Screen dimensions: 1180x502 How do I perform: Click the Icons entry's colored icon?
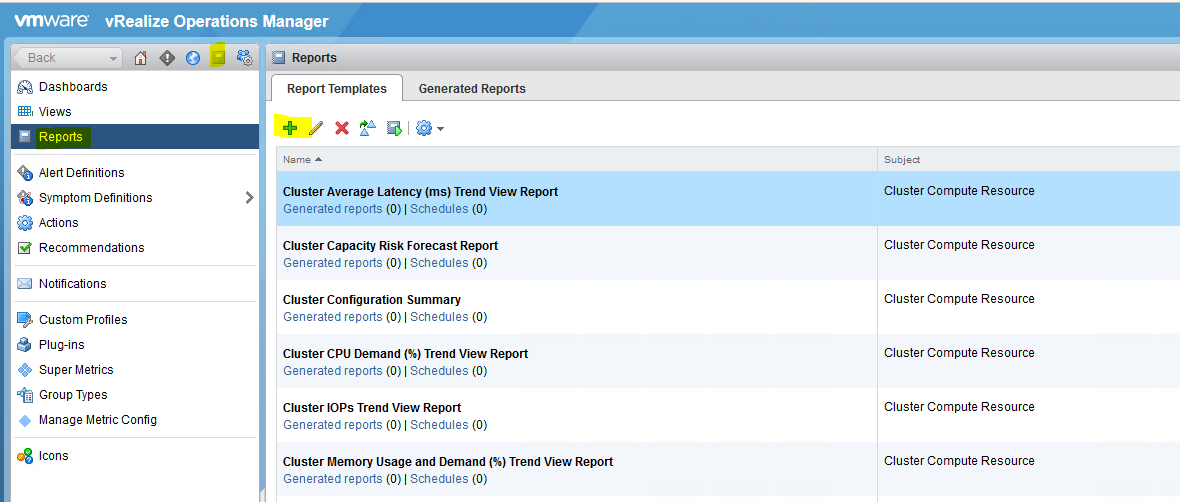pyautogui.click(x=25, y=455)
